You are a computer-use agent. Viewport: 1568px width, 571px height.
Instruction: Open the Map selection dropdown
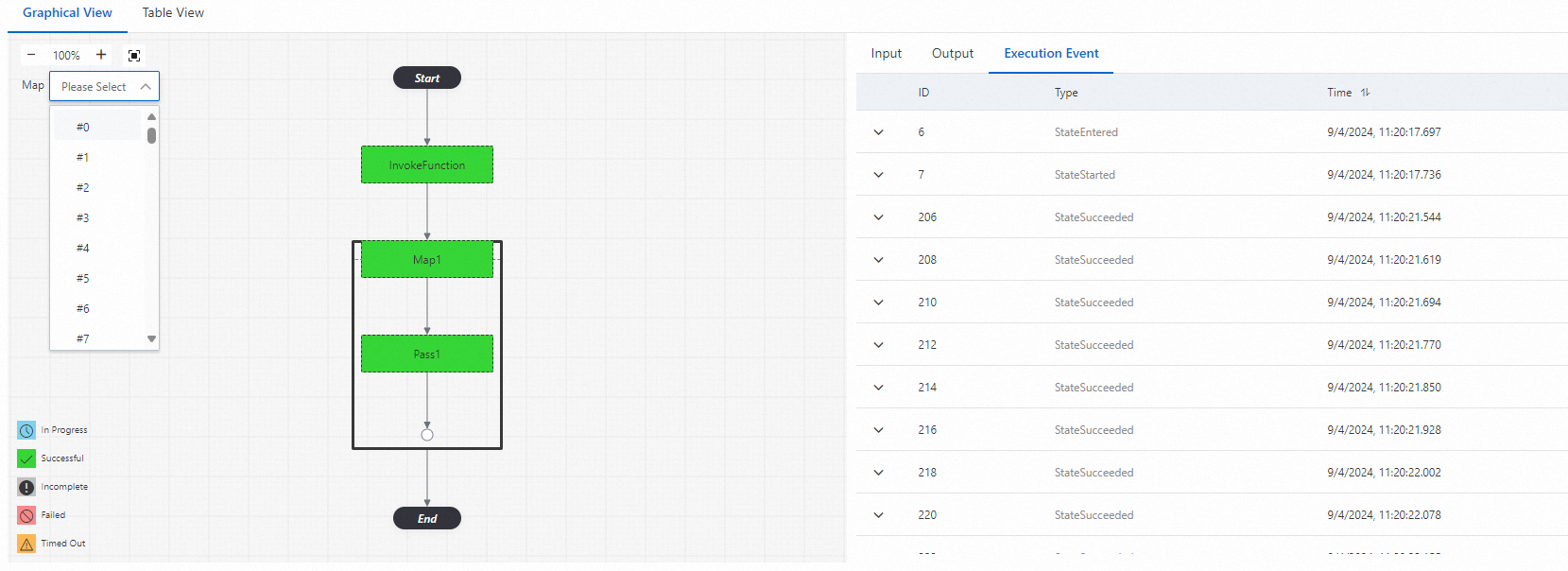tap(104, 87)
